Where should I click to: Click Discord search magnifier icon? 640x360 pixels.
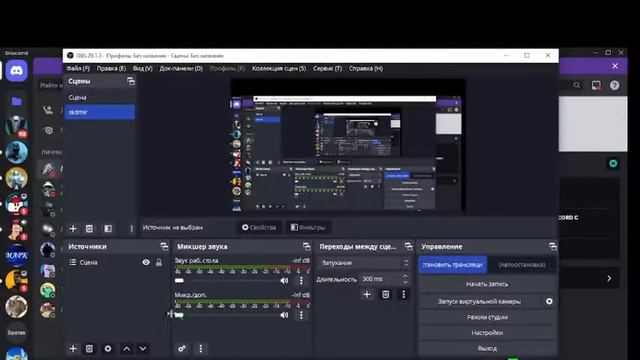577,85
